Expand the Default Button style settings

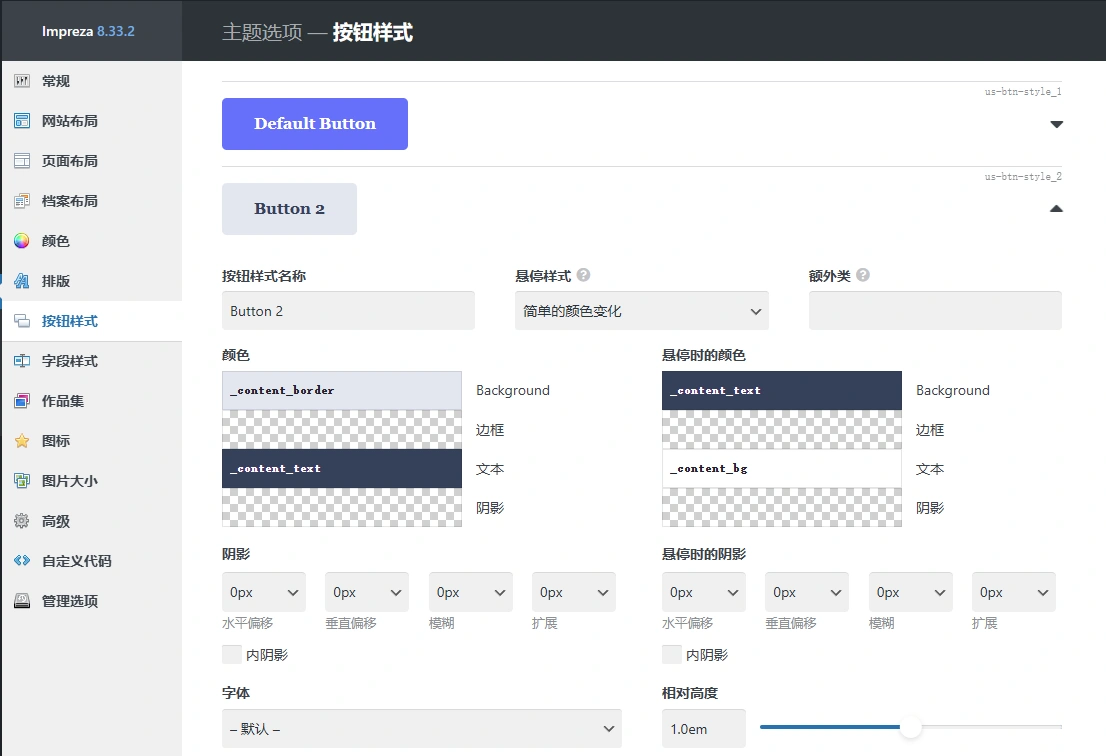coord(1056,122)
